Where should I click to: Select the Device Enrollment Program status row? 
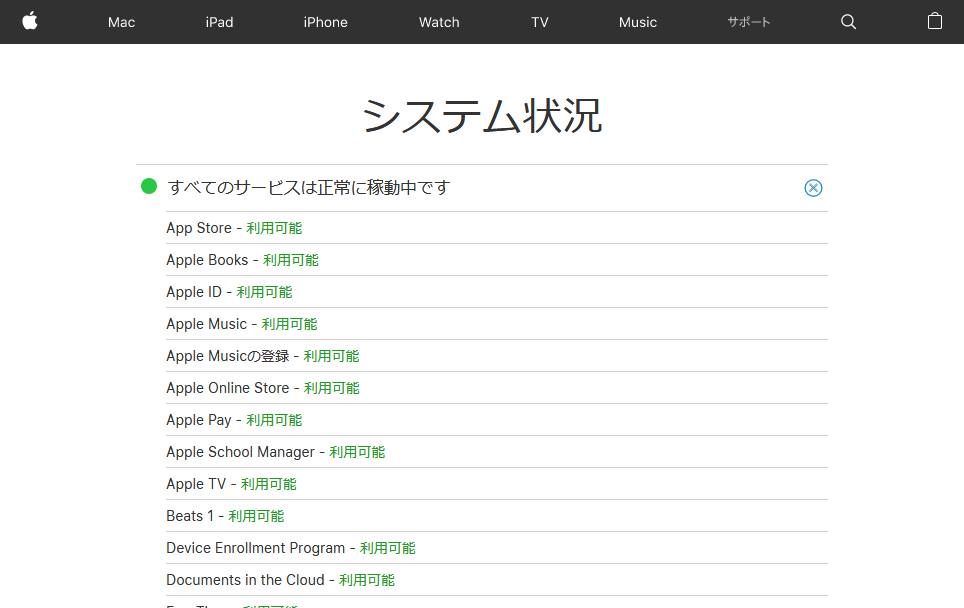(497, 548)
